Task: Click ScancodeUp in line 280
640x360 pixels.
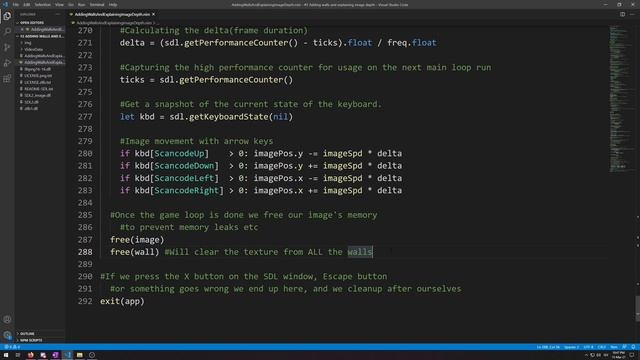Action: pos(179,153)
